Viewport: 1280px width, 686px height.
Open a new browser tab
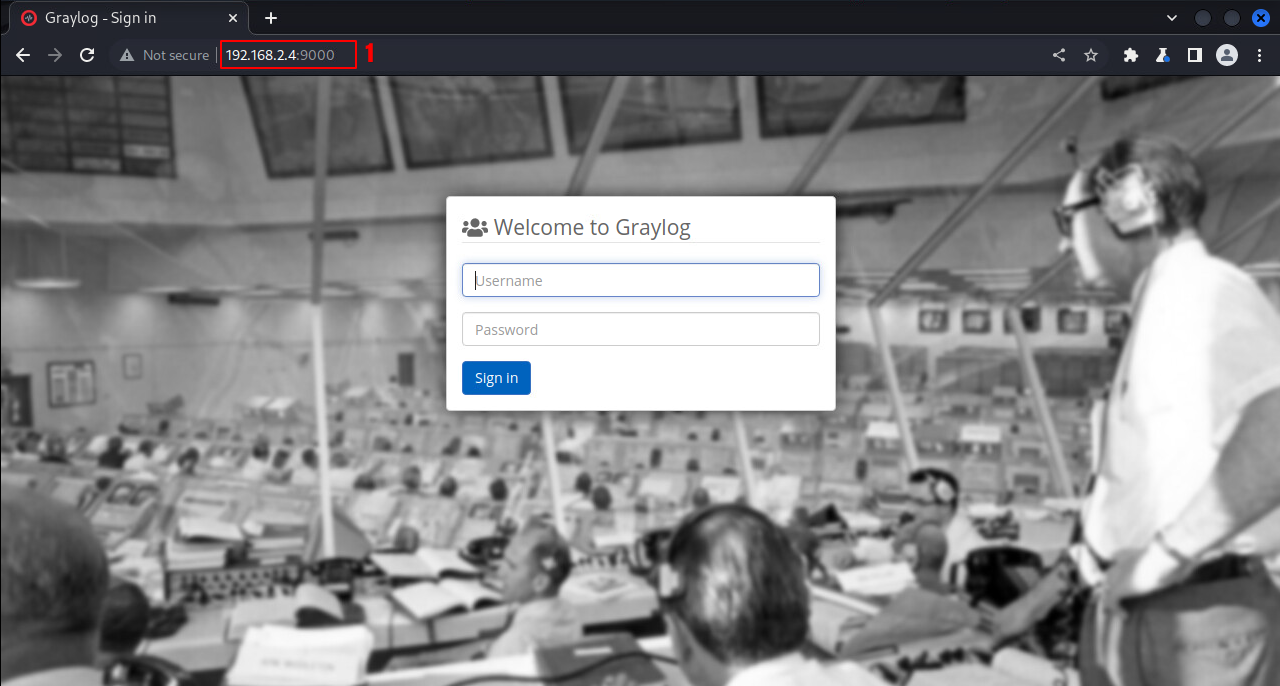[270, 18]
